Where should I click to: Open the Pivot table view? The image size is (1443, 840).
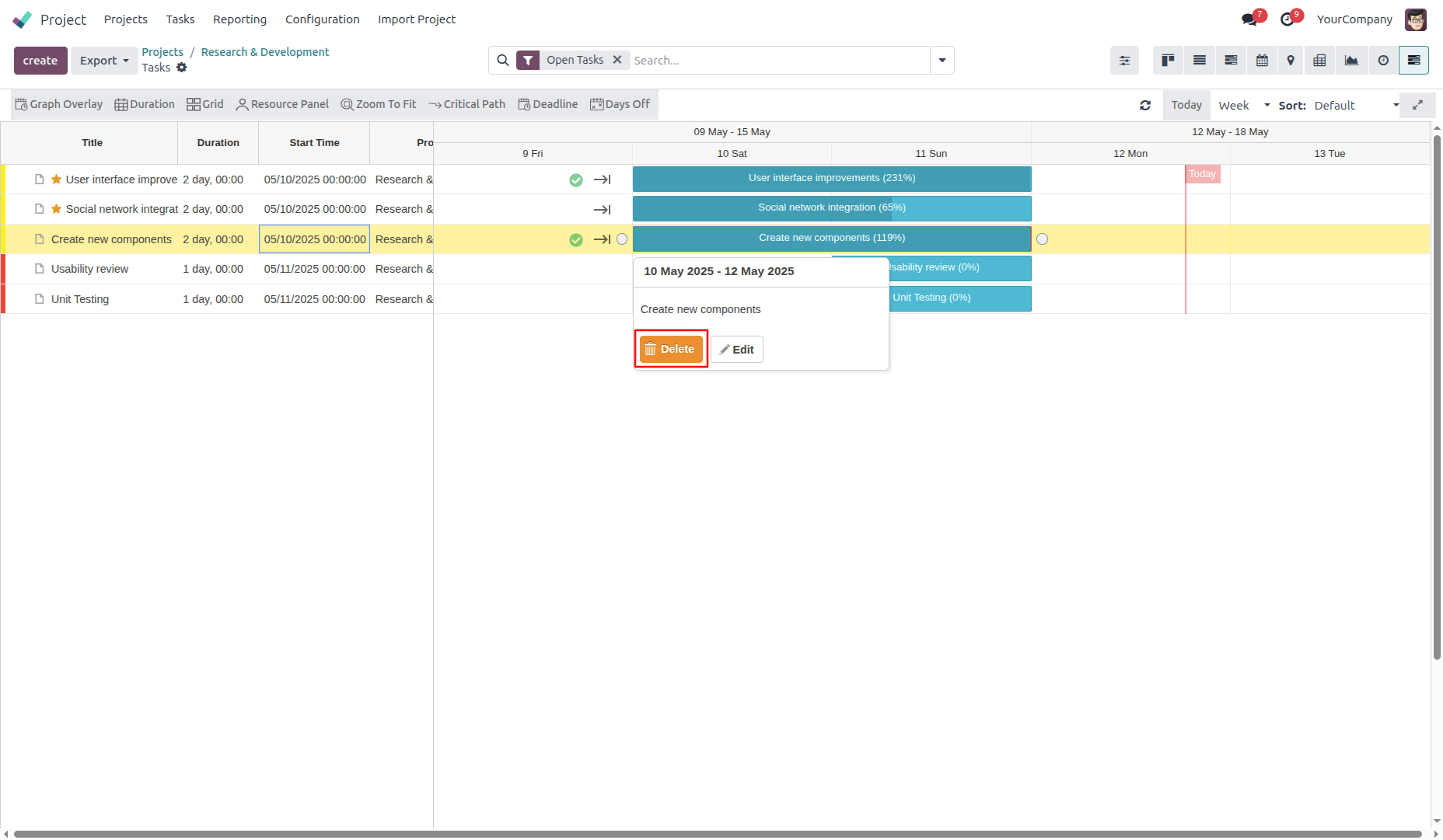1319,61
